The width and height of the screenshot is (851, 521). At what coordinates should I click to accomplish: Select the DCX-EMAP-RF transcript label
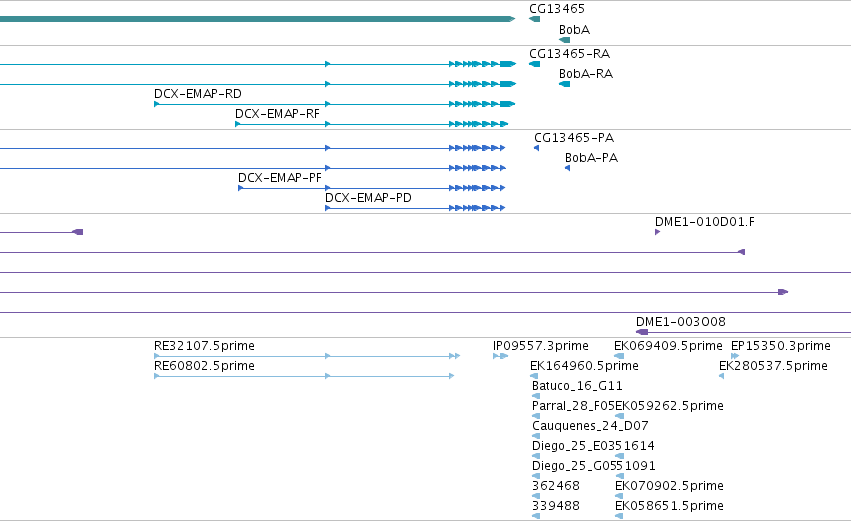[277, 114]
